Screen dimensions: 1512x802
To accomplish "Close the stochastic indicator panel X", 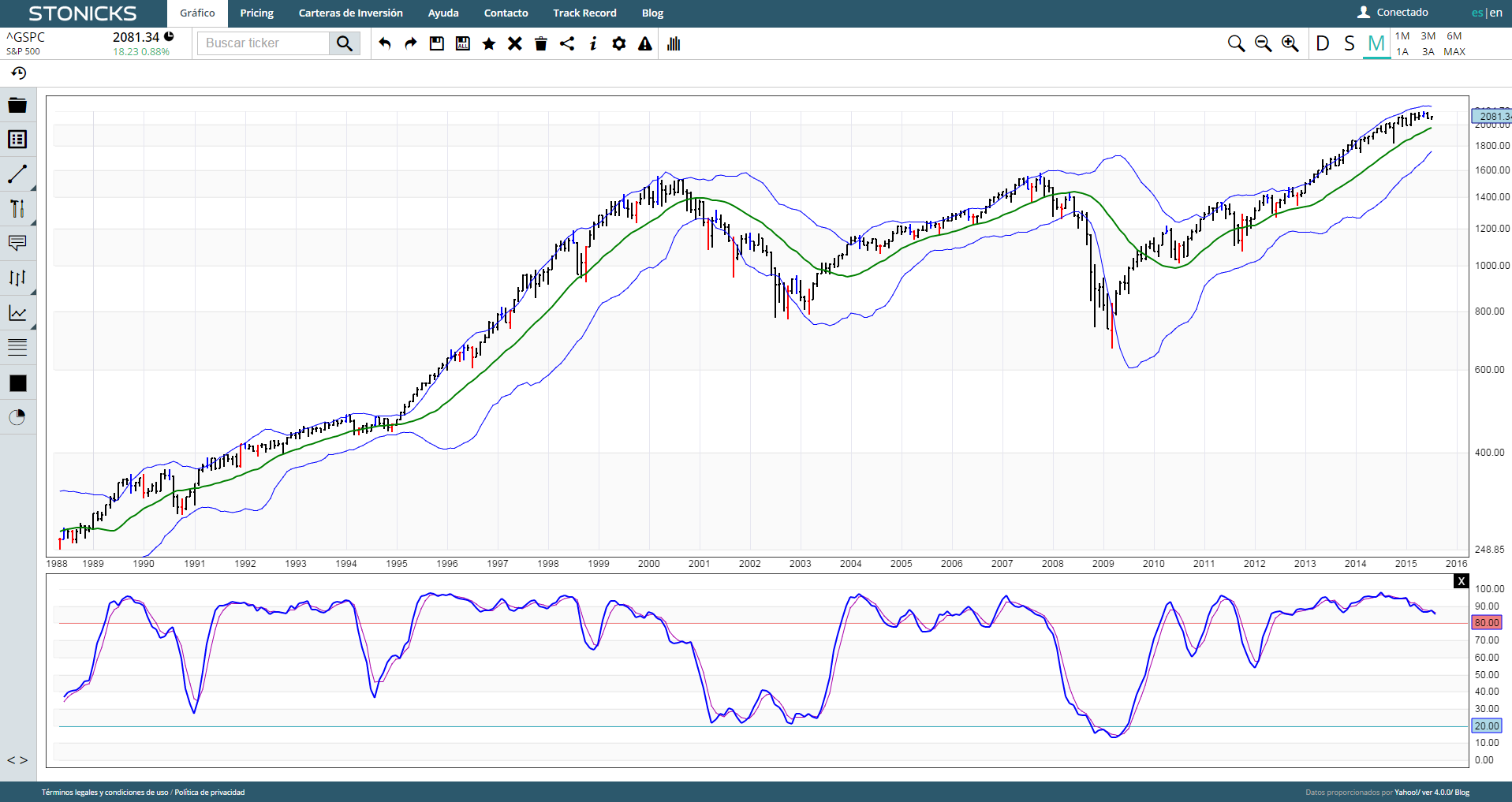I will tap(1462, 581).
